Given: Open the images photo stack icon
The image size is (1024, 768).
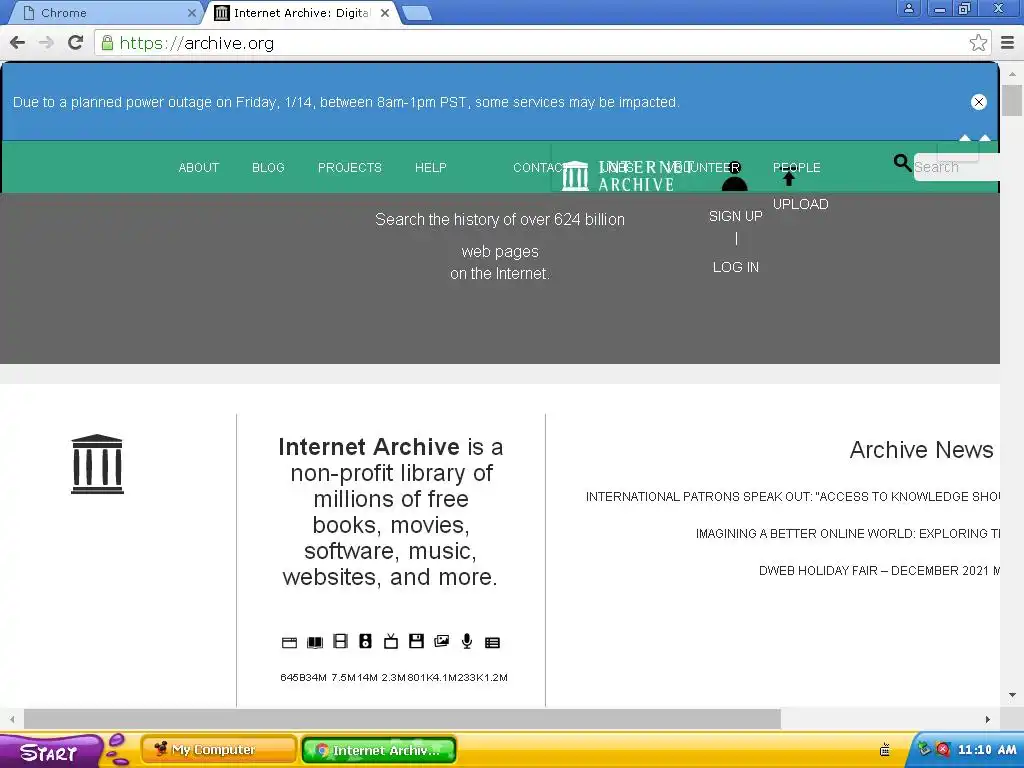Looking at the screenshot, I should pyautogui.click(x=441, y=641).
